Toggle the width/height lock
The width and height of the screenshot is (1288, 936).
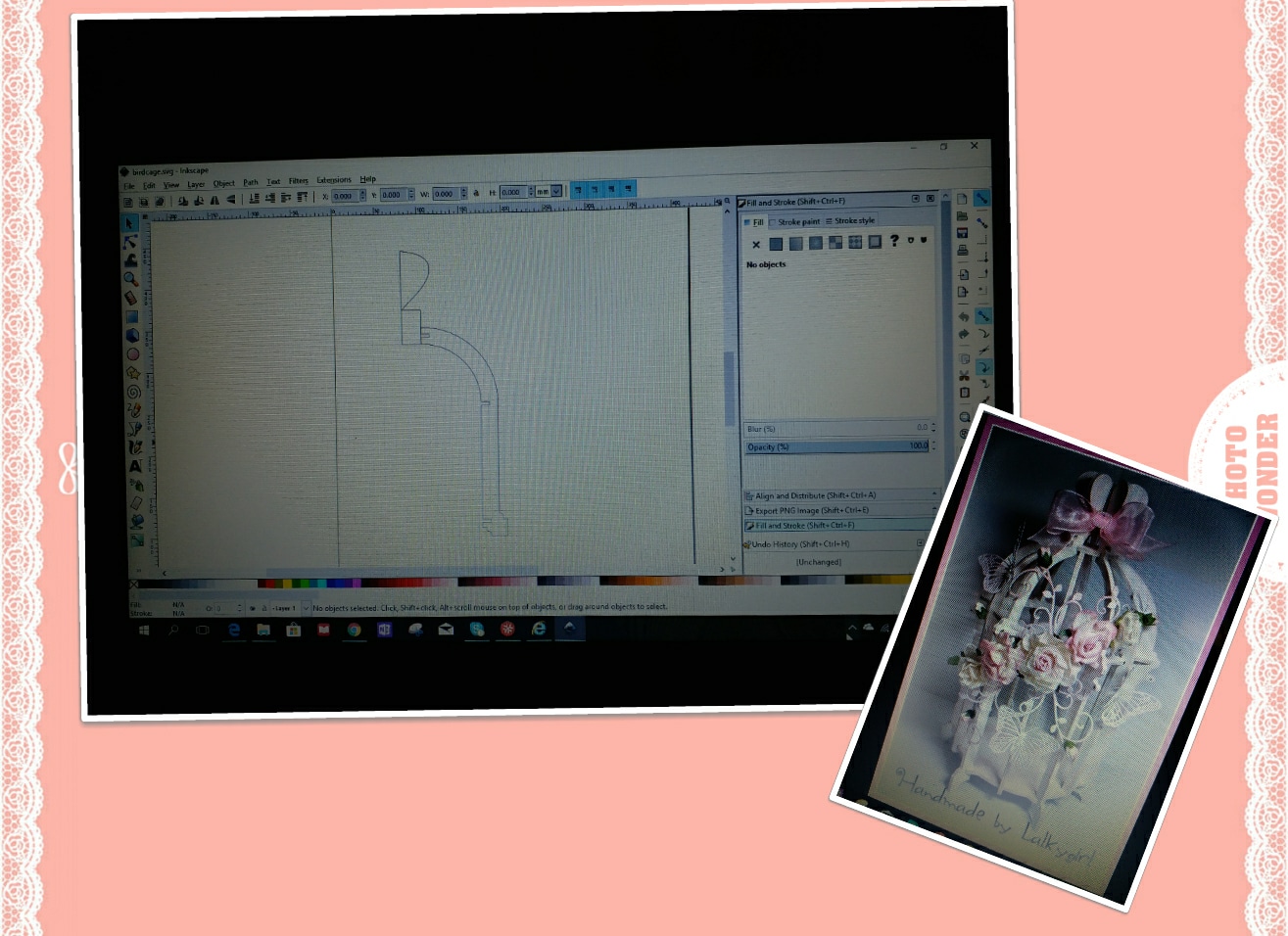point(476,193)
